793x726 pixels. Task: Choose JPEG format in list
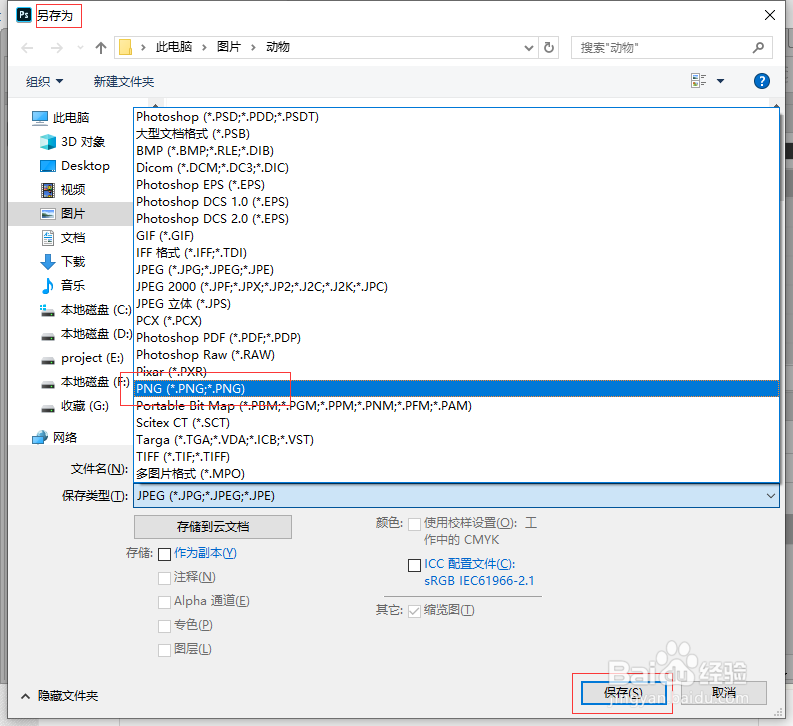point(456,270)
